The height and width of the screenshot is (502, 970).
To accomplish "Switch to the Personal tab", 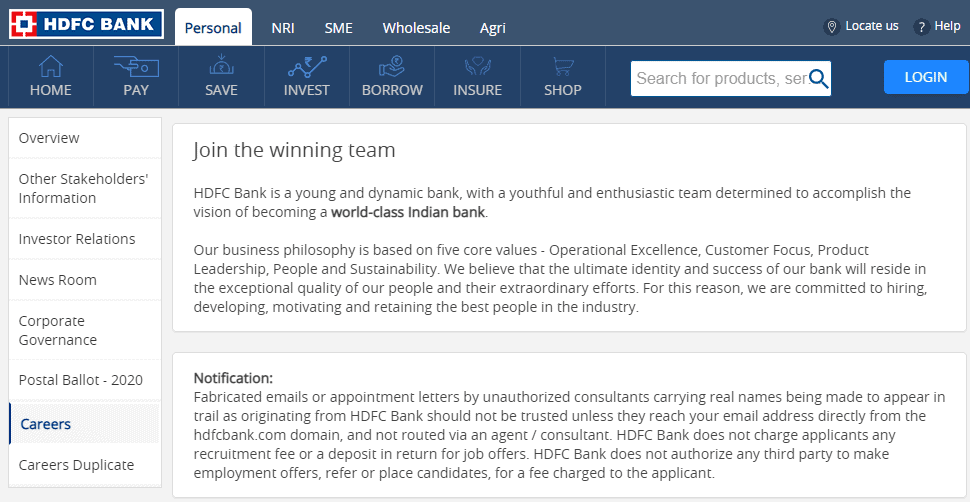I will (x=213, y=27).
